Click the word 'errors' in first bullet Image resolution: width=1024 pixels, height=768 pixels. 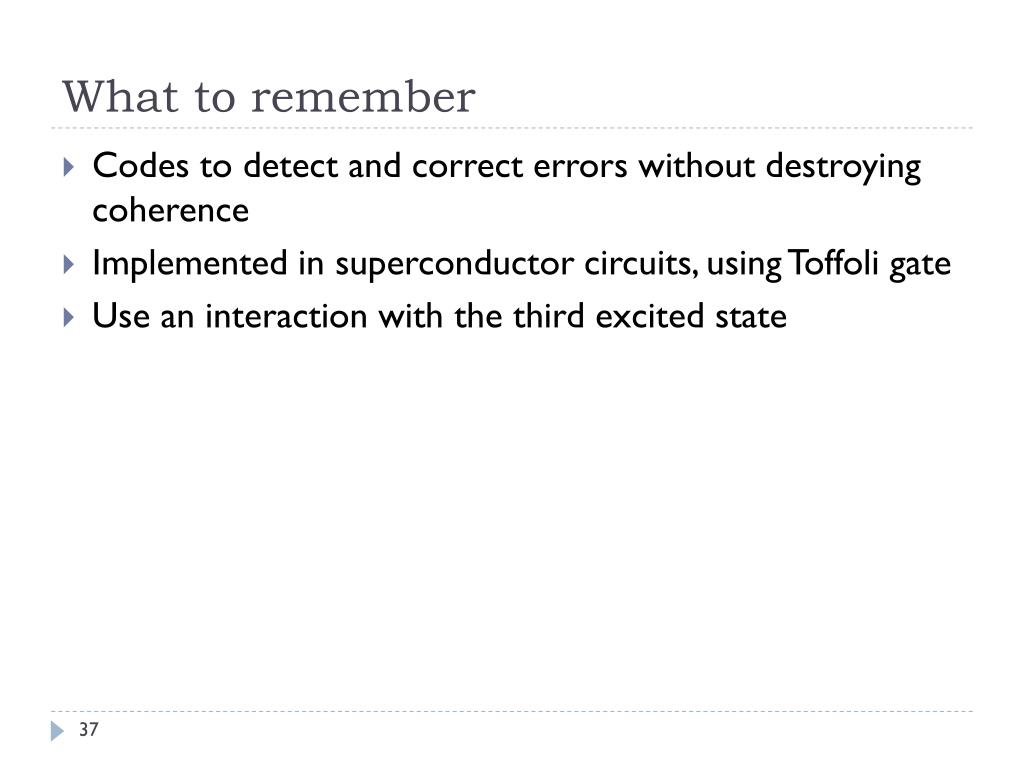(580, 167)
